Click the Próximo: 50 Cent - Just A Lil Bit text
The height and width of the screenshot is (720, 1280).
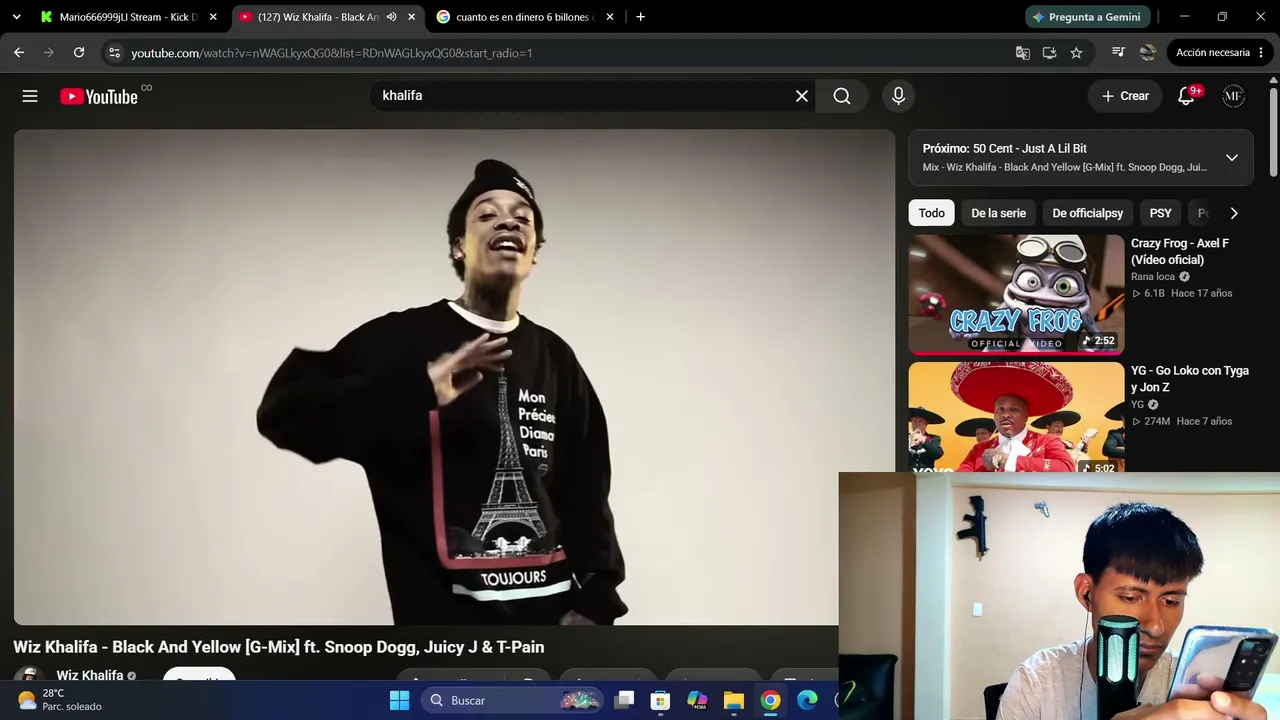coord(1004,148)
